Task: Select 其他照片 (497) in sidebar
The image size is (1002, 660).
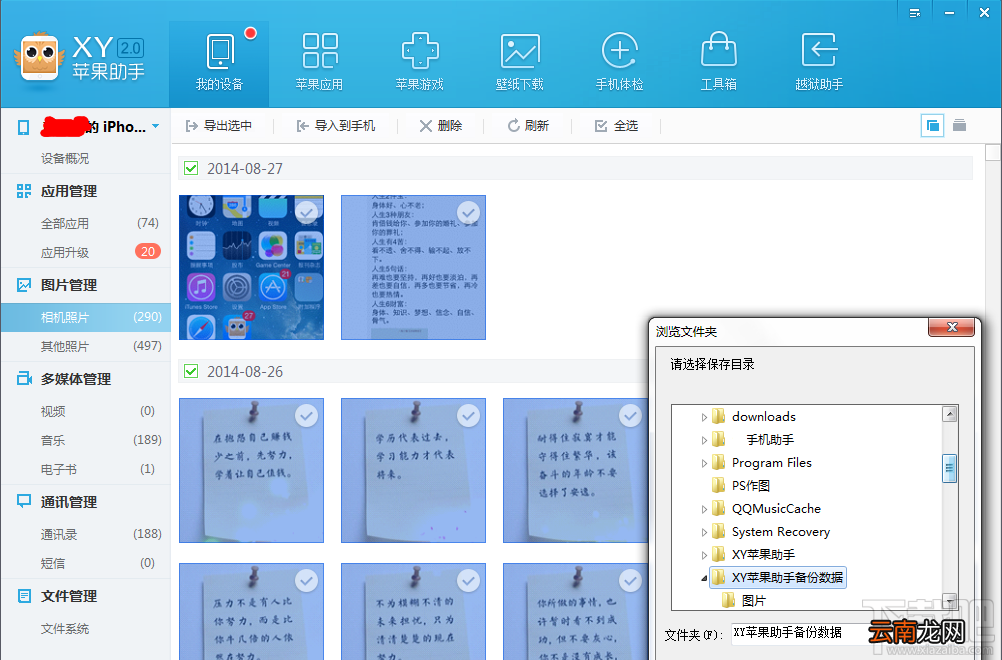Action: 86,346
